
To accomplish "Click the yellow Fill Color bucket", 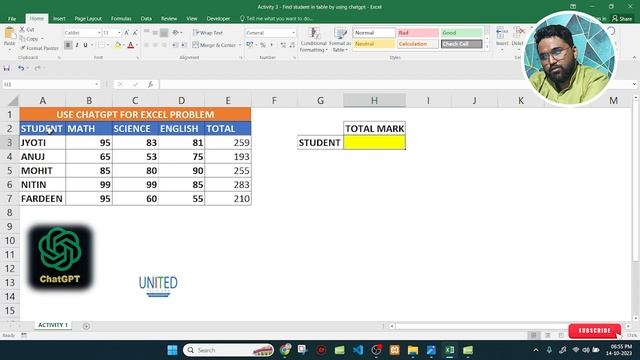I will (118, 45).
